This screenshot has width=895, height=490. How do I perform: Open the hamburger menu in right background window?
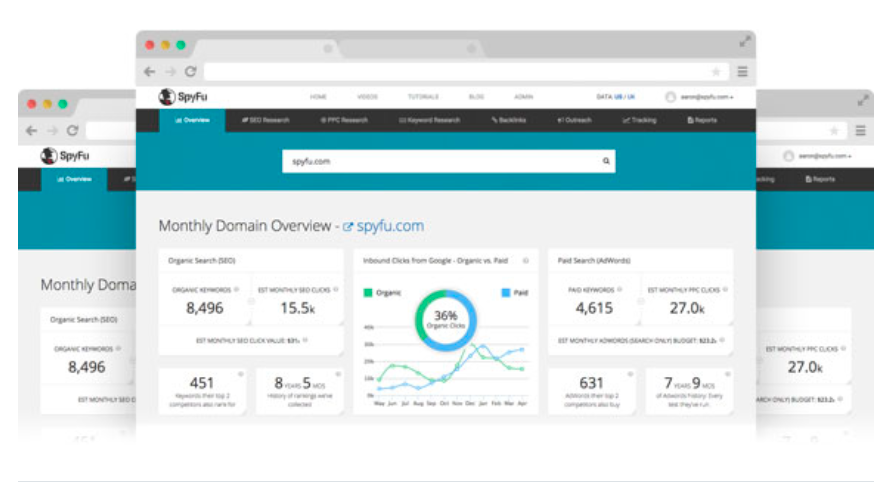pyautogui.click(x=861, y=131)
